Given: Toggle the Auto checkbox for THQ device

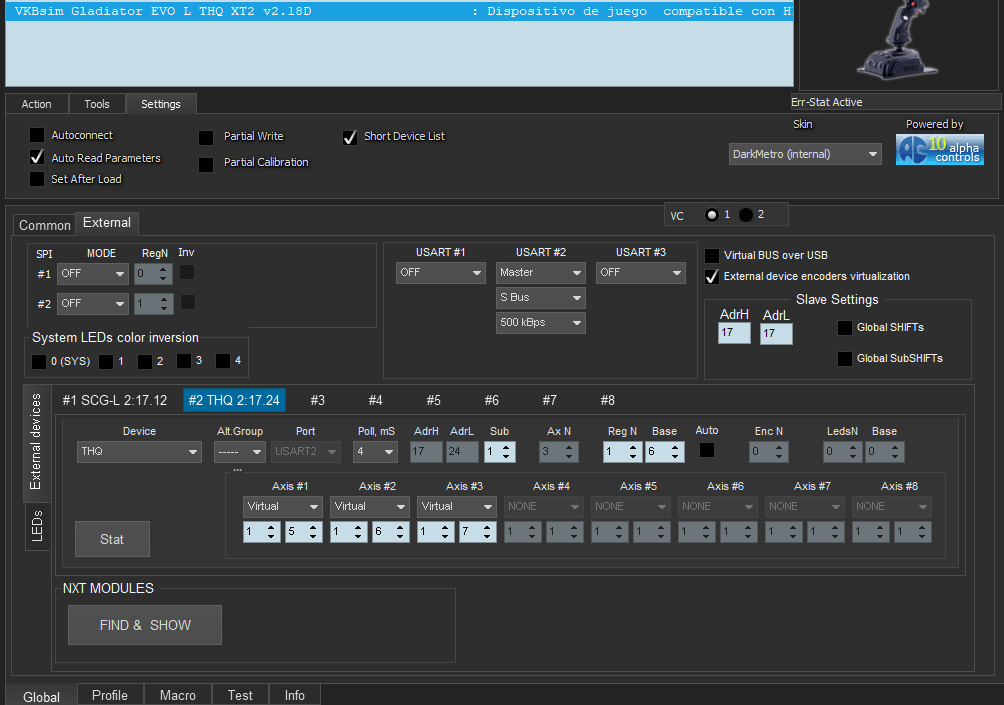Looking at the screenshot, I should pos(707,450).
